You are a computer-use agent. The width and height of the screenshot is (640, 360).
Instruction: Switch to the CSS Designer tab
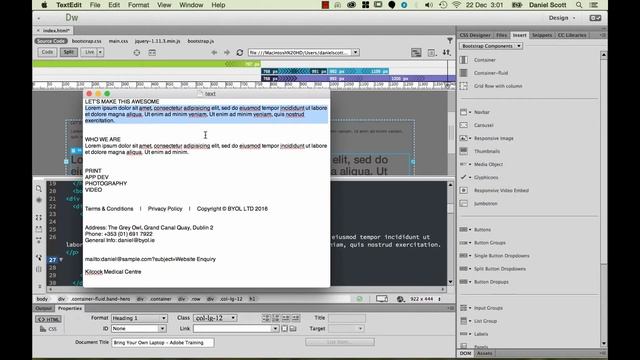(x=475, y=36)
